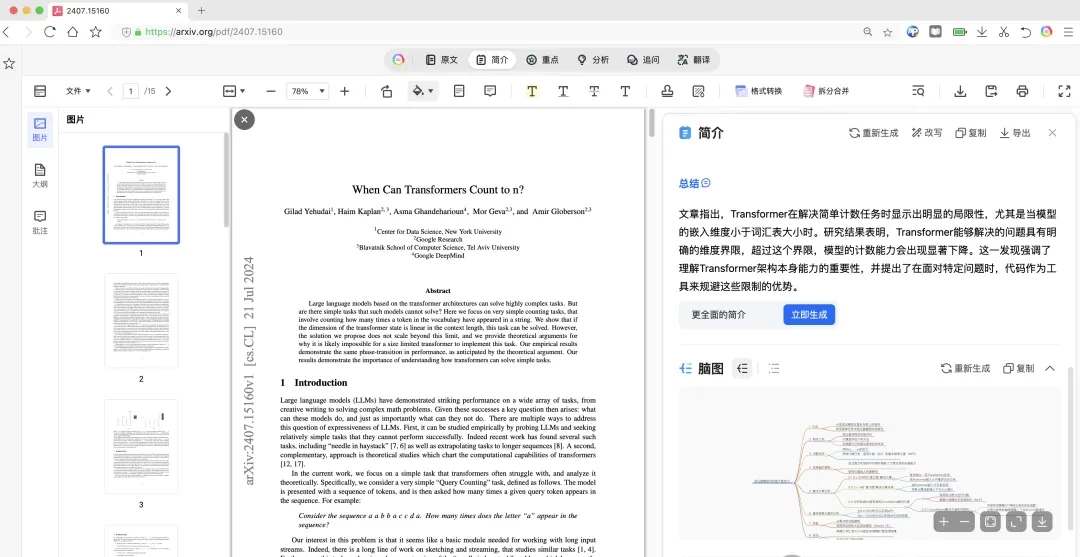Viewport: 1080px width, 557px height.
Task: Zoom out the mind map
Action: pyautogui.click(x=965, y=522)
